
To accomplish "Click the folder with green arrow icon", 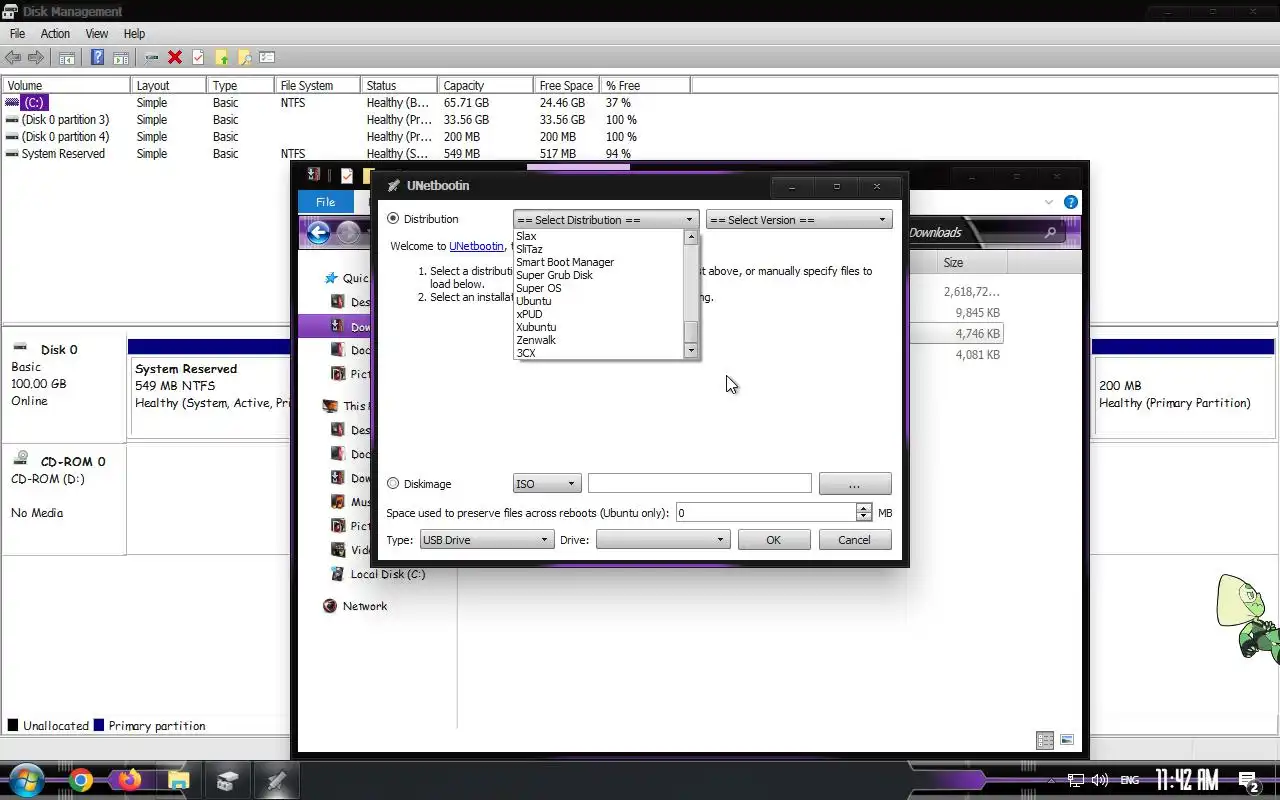I will click(221, 58).
